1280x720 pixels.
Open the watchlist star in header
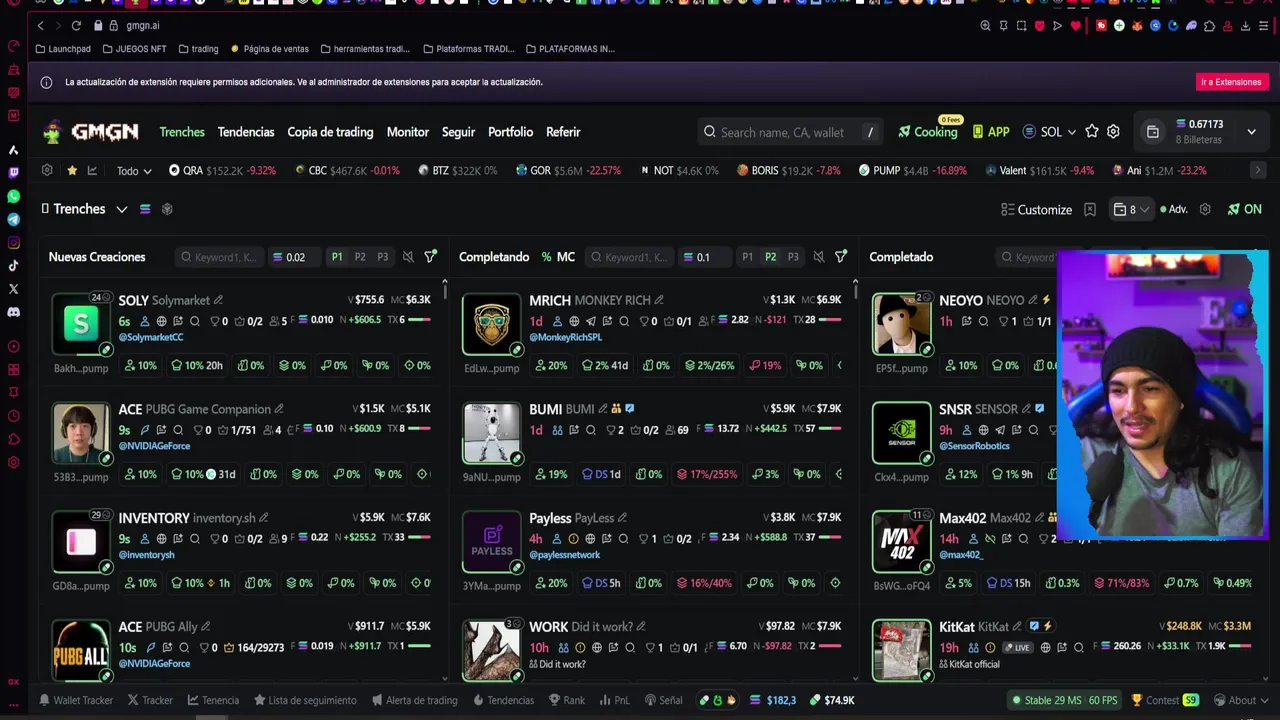[x=1092, y=132]
